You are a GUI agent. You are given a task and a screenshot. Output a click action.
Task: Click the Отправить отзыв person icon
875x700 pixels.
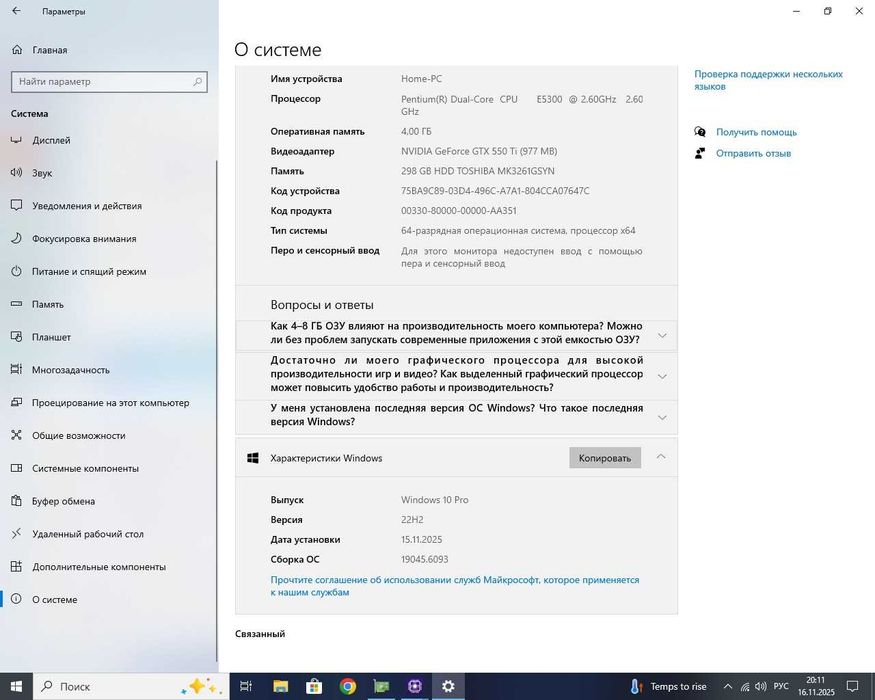pos(700,153)
